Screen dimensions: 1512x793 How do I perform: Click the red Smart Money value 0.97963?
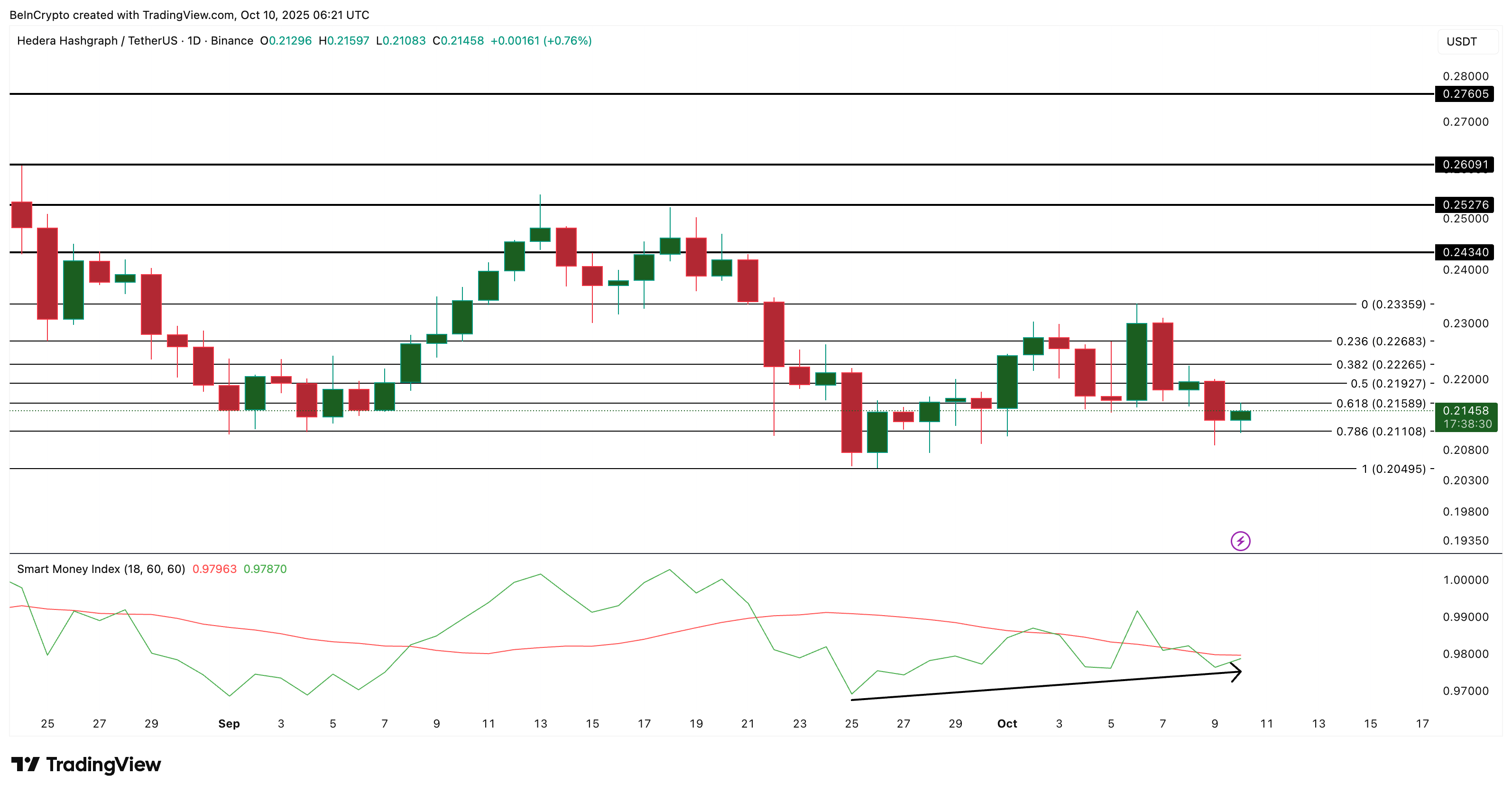214,569
